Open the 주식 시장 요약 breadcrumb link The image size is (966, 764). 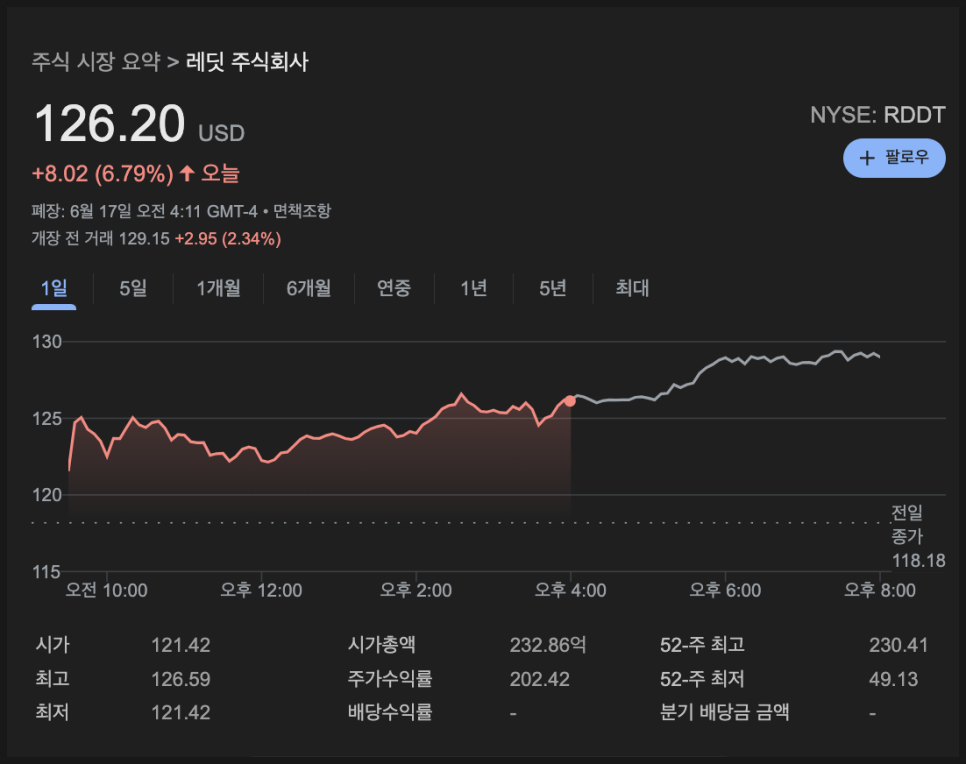tap(95, 62)
